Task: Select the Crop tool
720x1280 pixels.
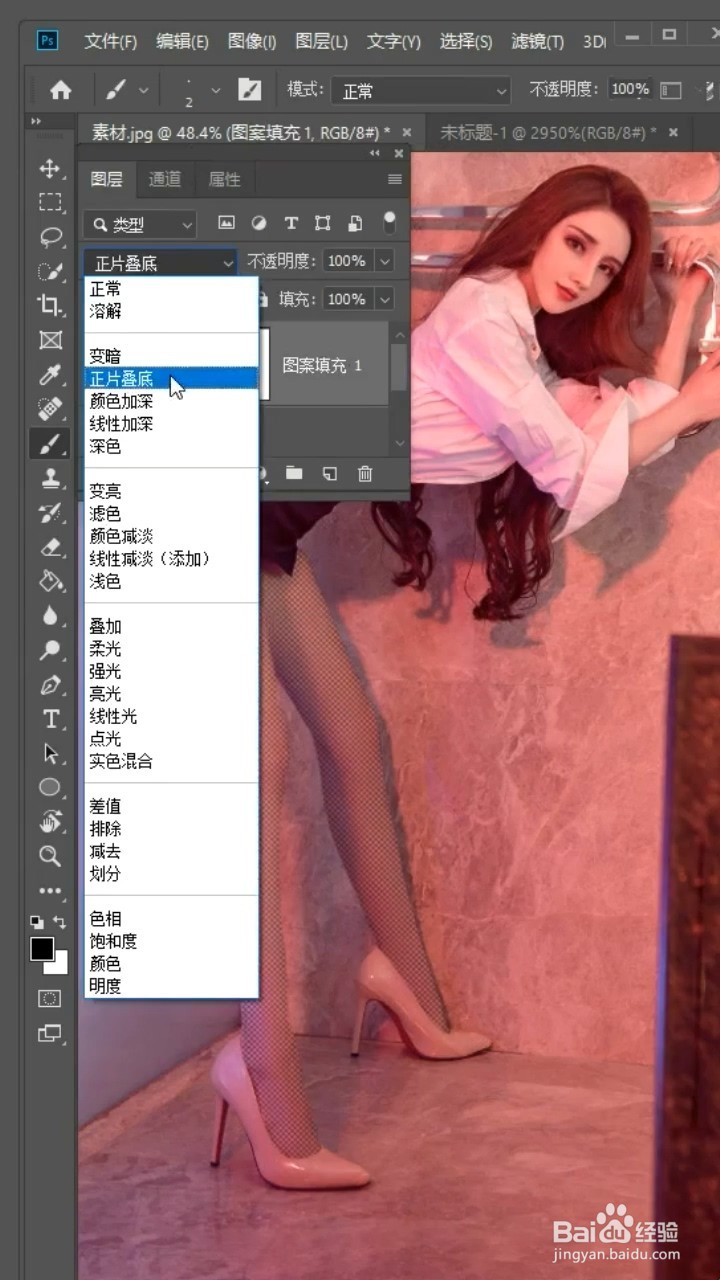Action: tap(50, 305)
